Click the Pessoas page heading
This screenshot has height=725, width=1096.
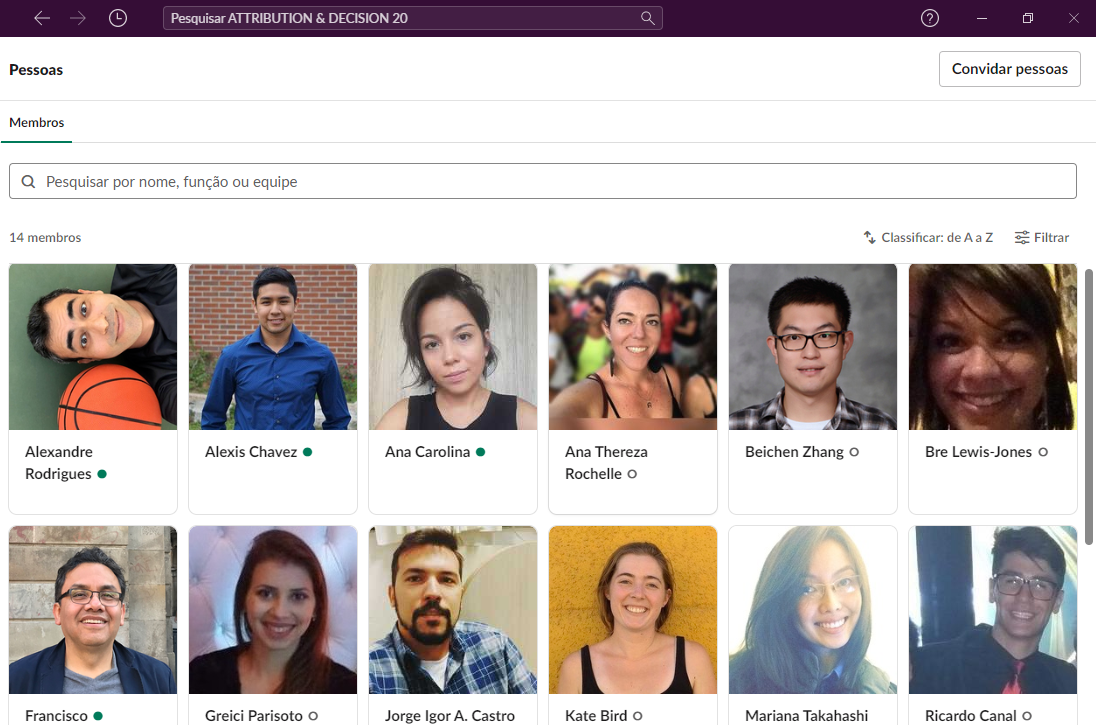36,70
